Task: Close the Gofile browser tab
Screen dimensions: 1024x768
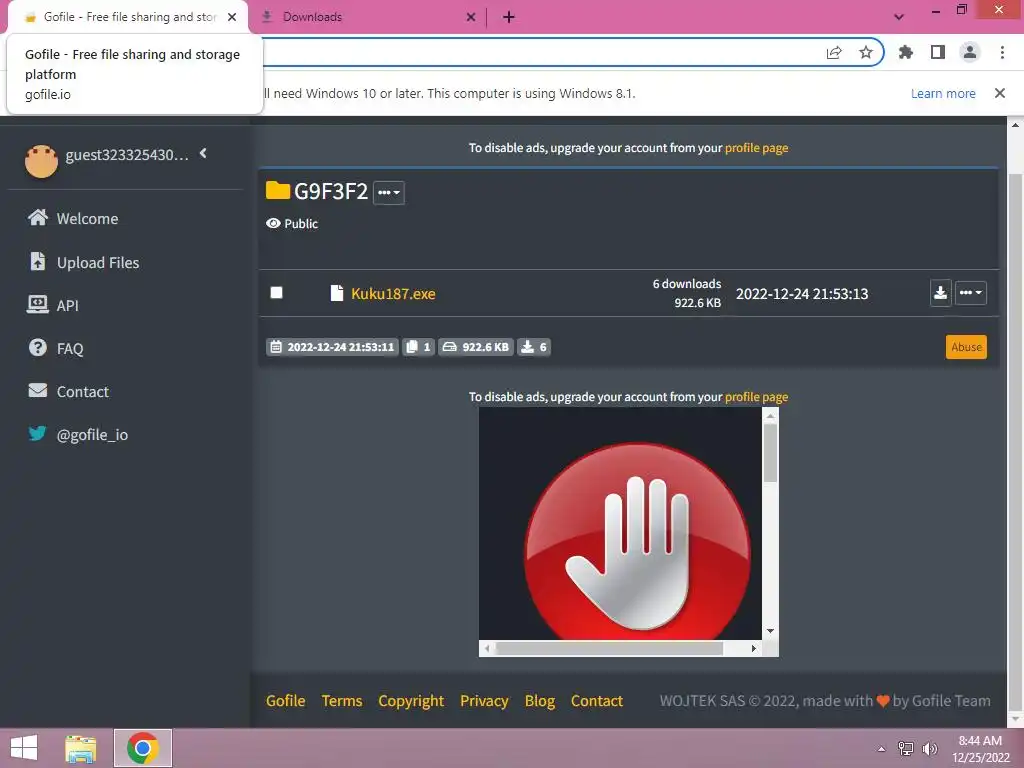Action: pos(232,17)
